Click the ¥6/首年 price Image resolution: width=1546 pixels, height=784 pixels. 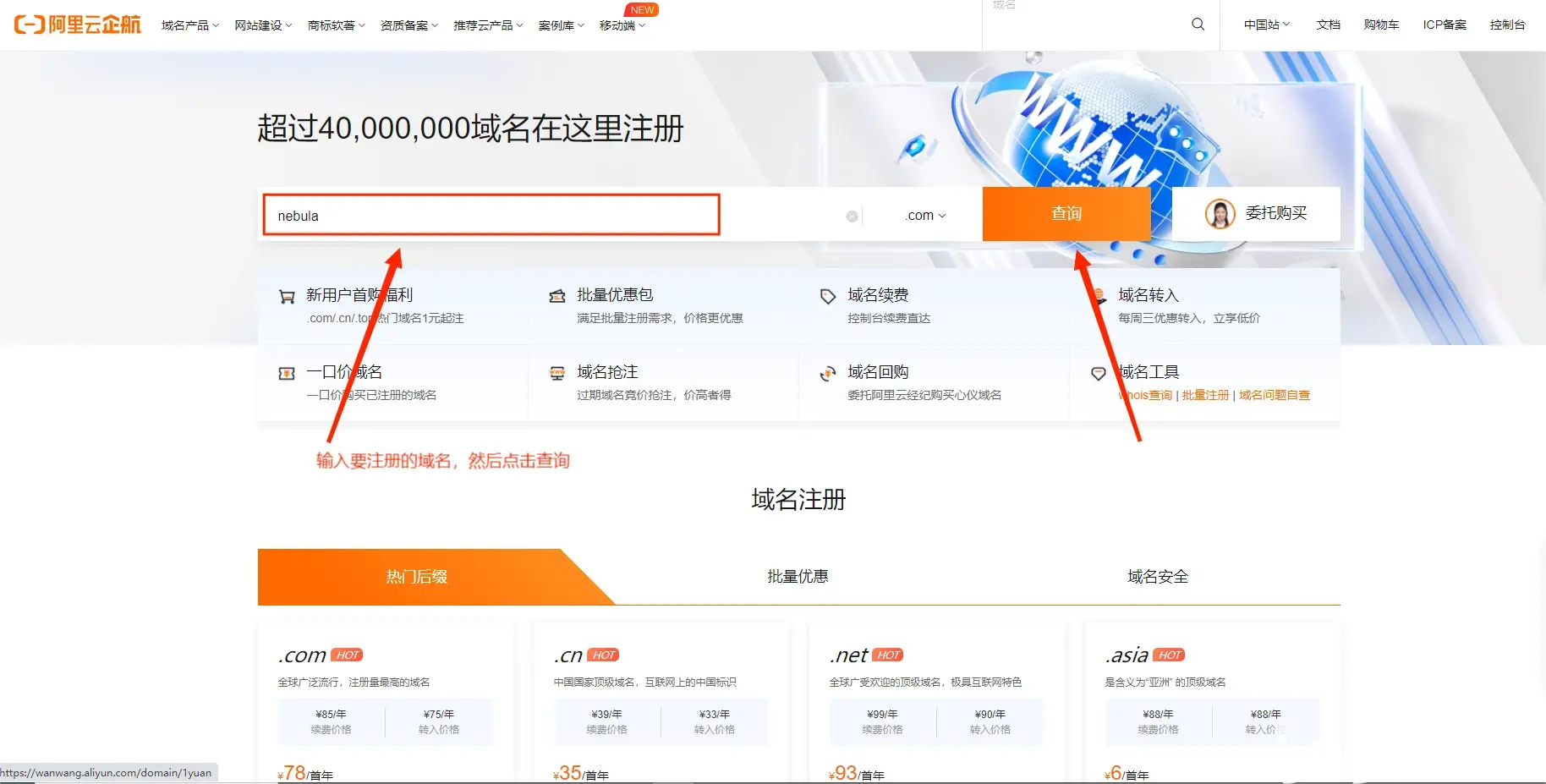point(1127,773)
